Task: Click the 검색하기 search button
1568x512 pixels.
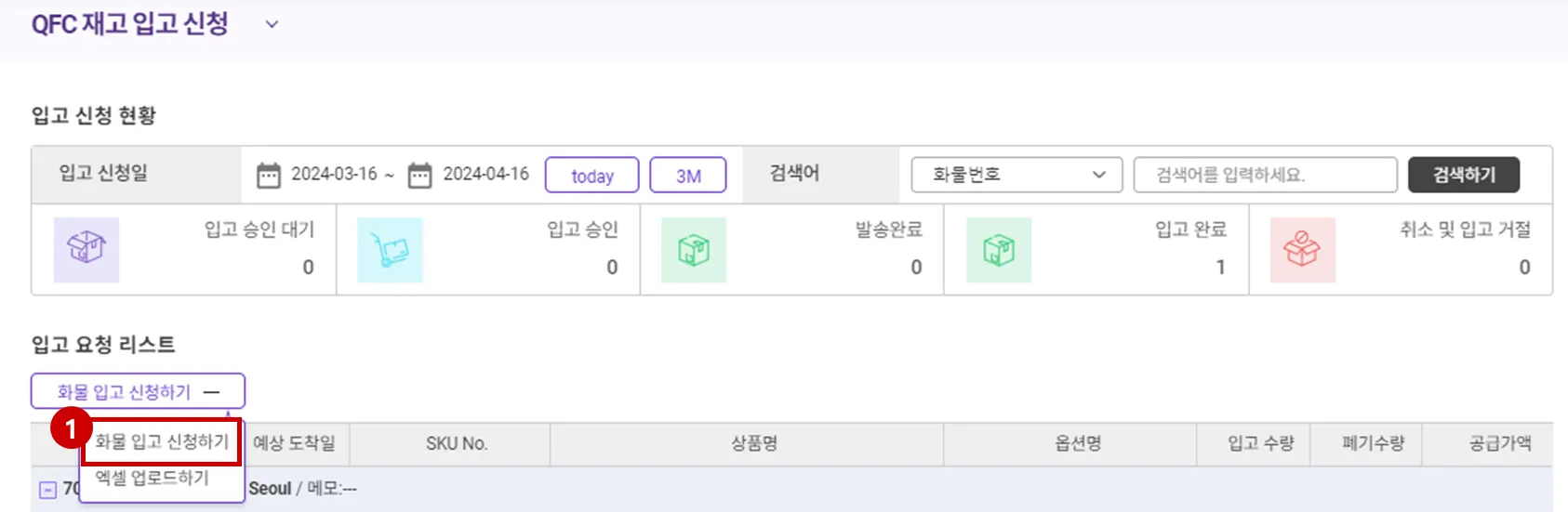Action: point(1463,175)
